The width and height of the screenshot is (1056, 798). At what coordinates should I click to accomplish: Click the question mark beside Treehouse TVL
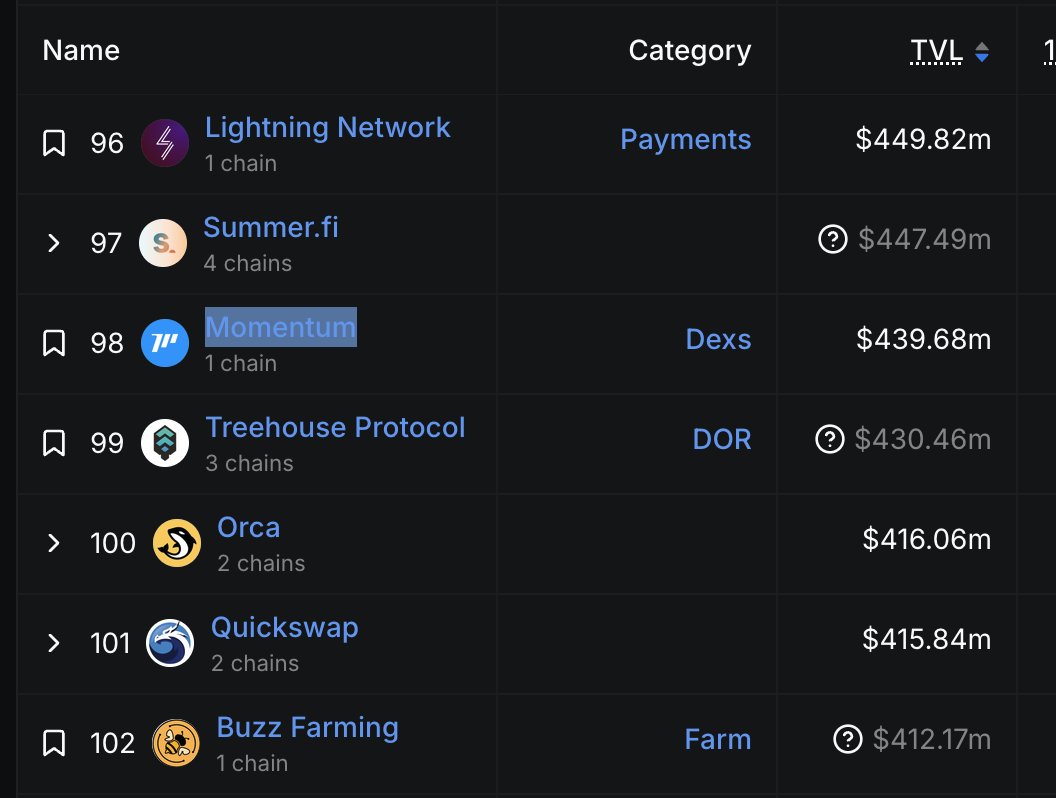pos(830,440)
